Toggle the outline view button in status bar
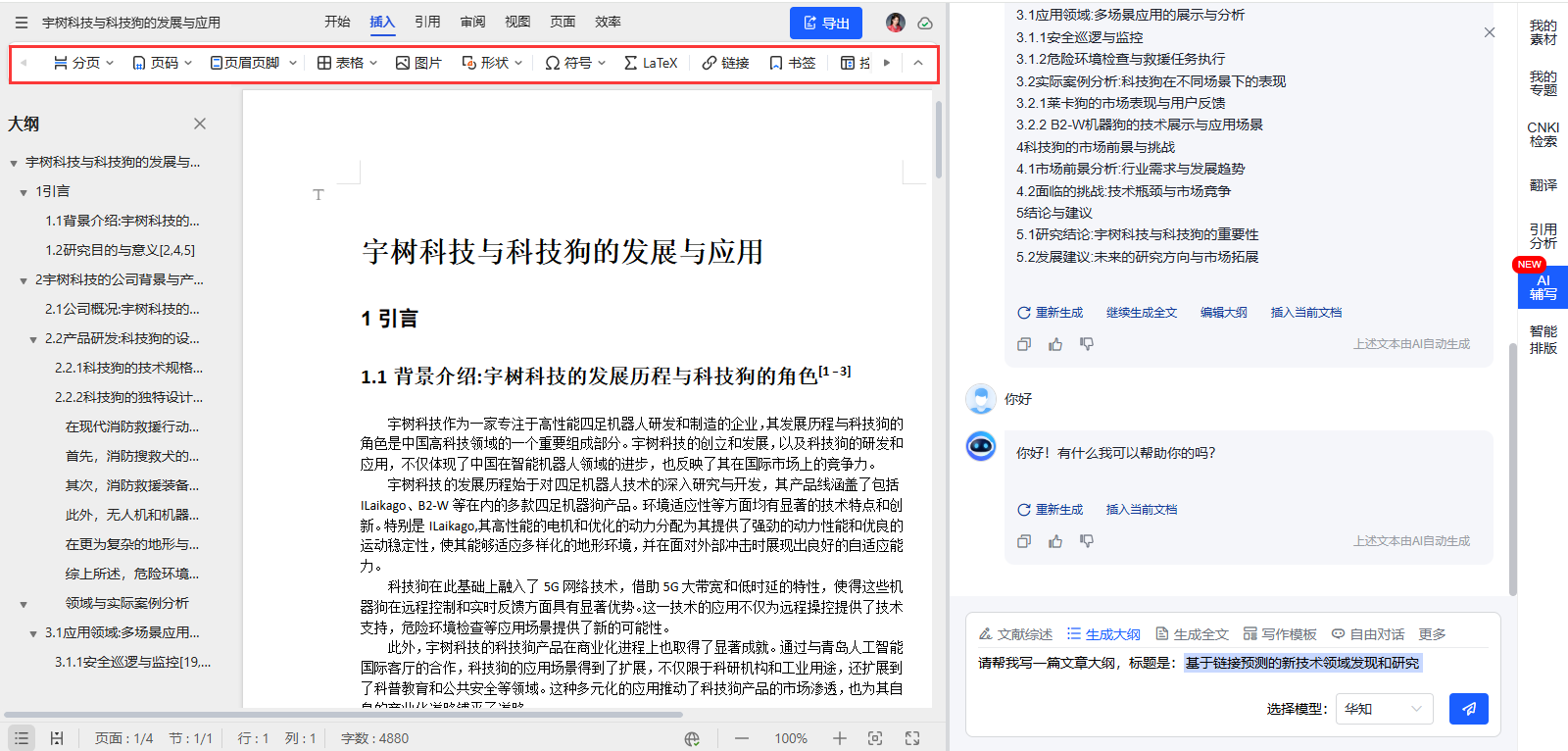 coord(22,738)
